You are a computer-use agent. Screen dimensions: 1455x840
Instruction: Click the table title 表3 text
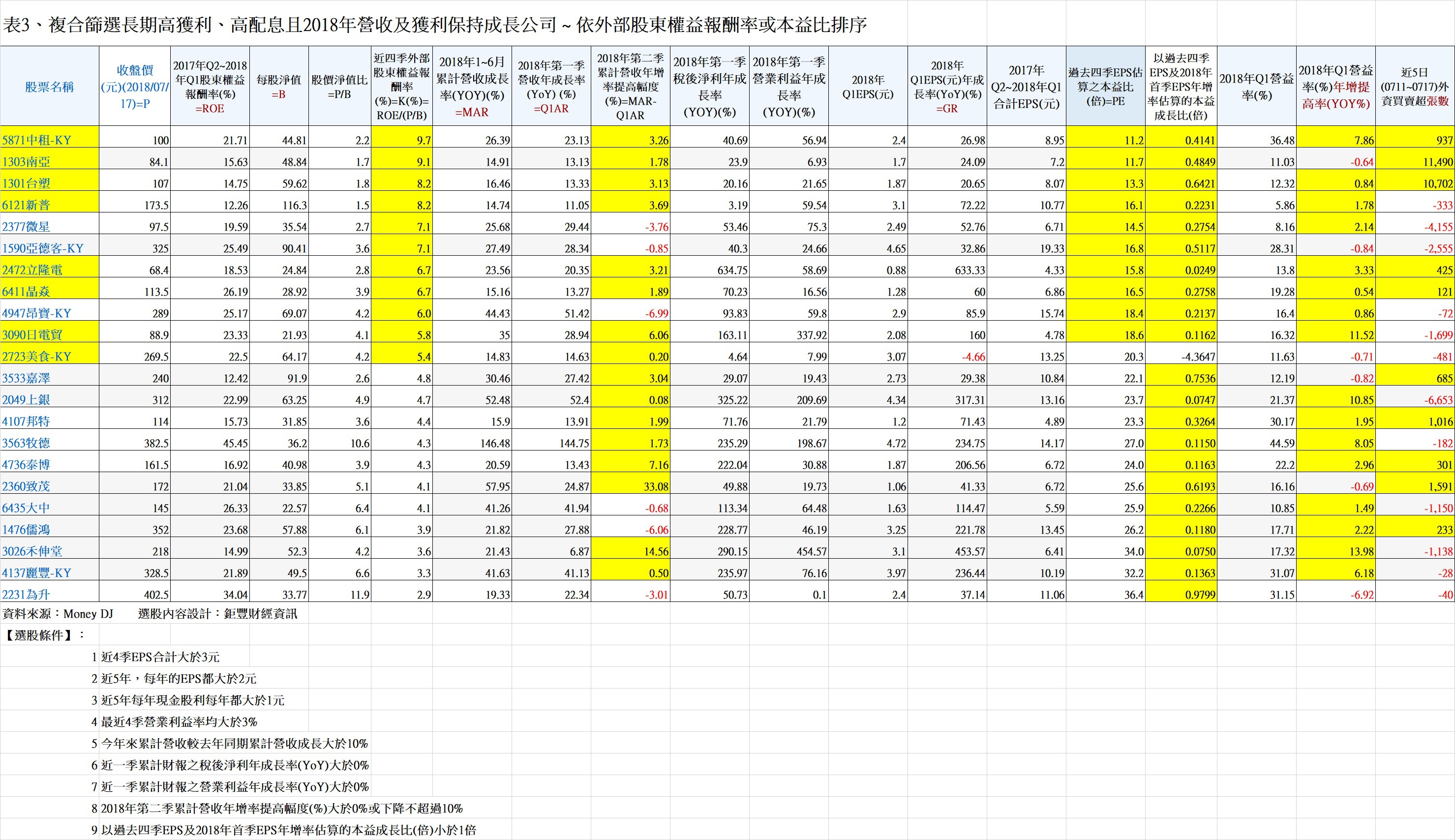(434, 25)
